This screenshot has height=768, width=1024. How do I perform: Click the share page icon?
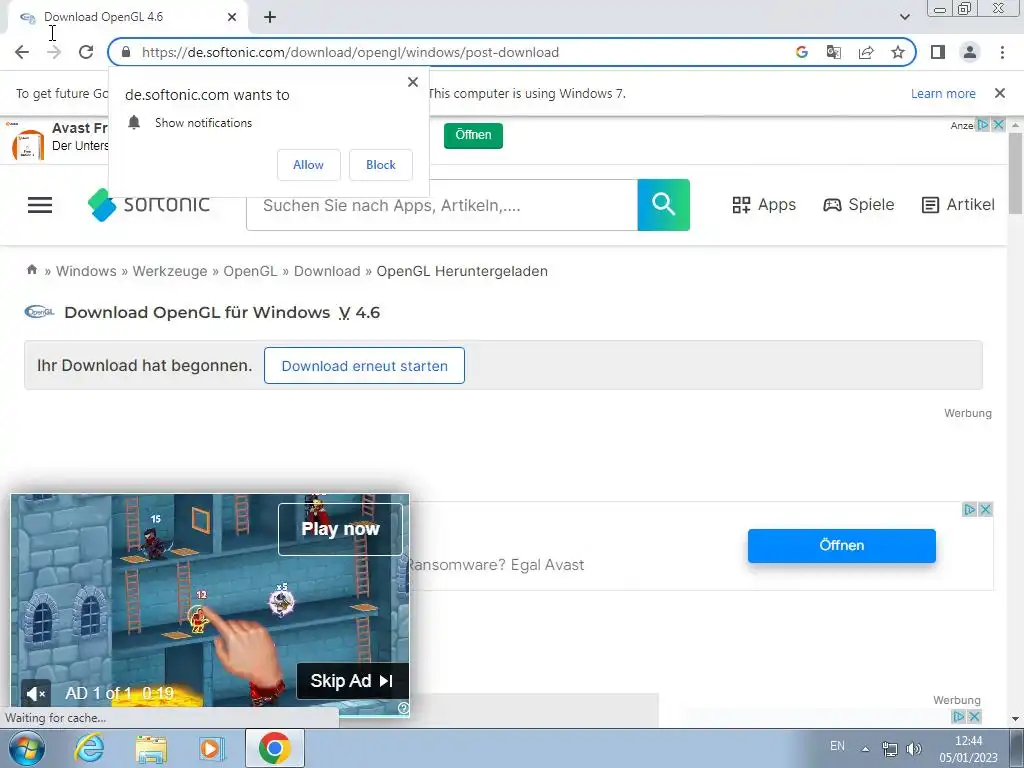[x=866, y=52]
